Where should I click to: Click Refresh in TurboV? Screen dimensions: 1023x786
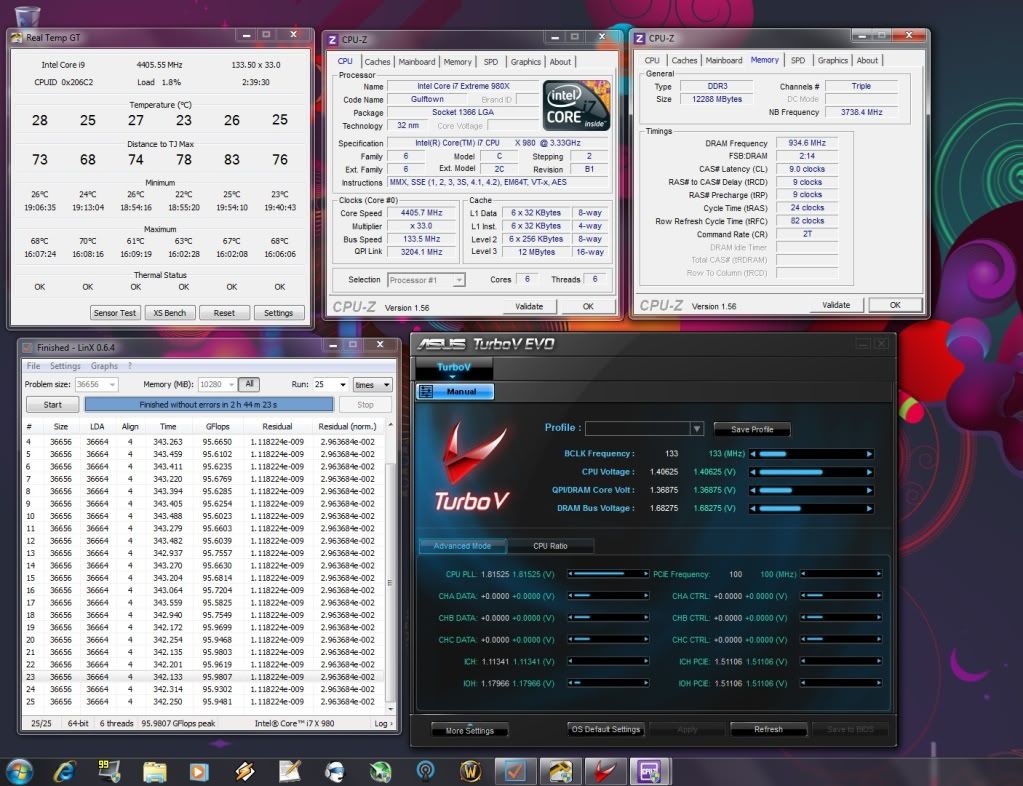point(769,729)
